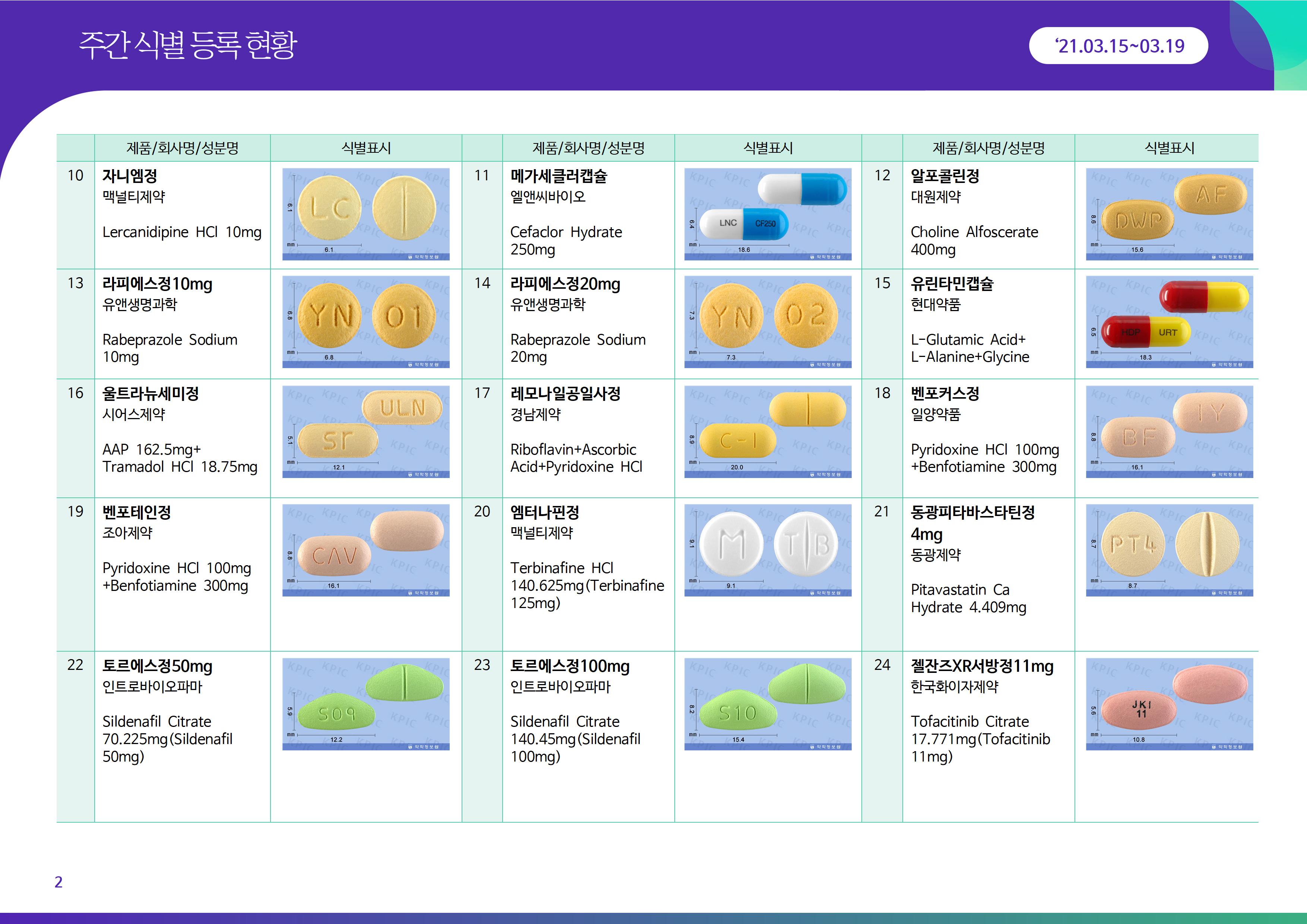Click the green S09 tablet image
Viewport: 1307px width, 924px height.
coord(365,704)
